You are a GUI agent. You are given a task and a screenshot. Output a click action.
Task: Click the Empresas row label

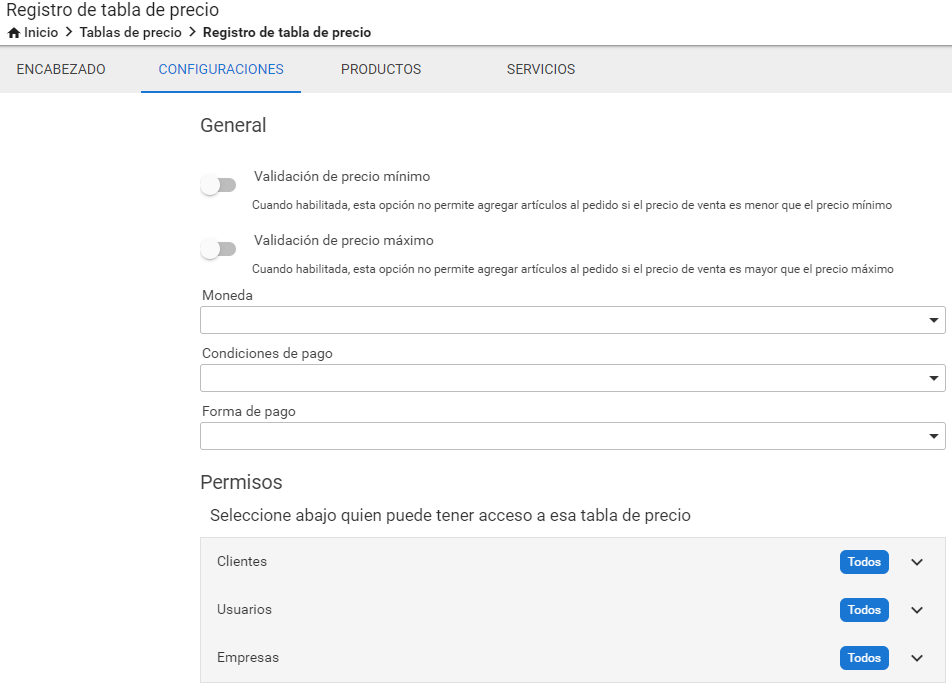(248, 658)
